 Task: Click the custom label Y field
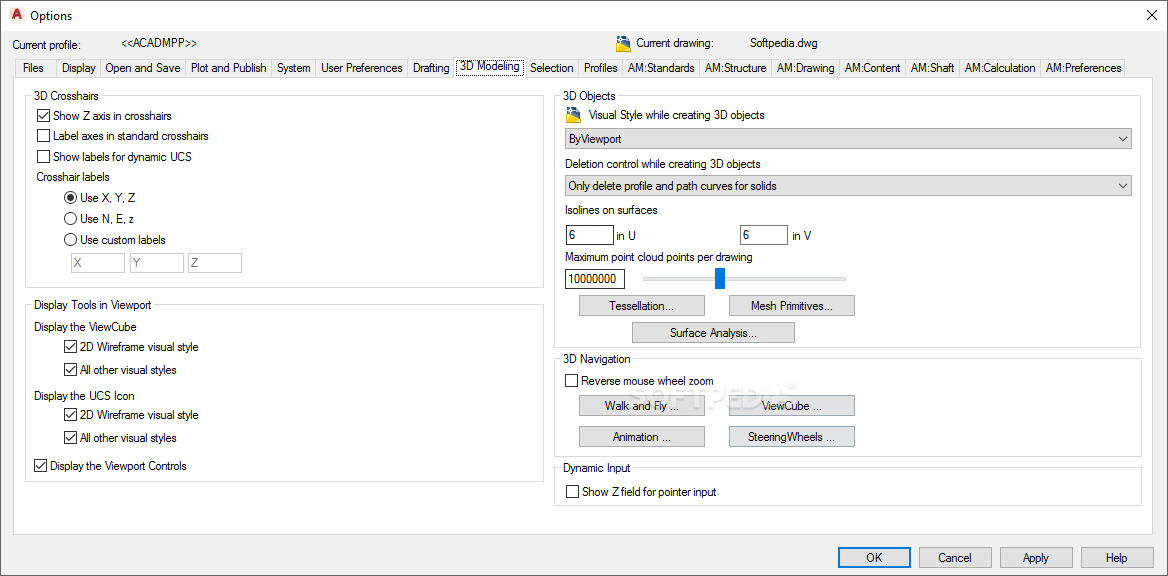click(156, 263)
